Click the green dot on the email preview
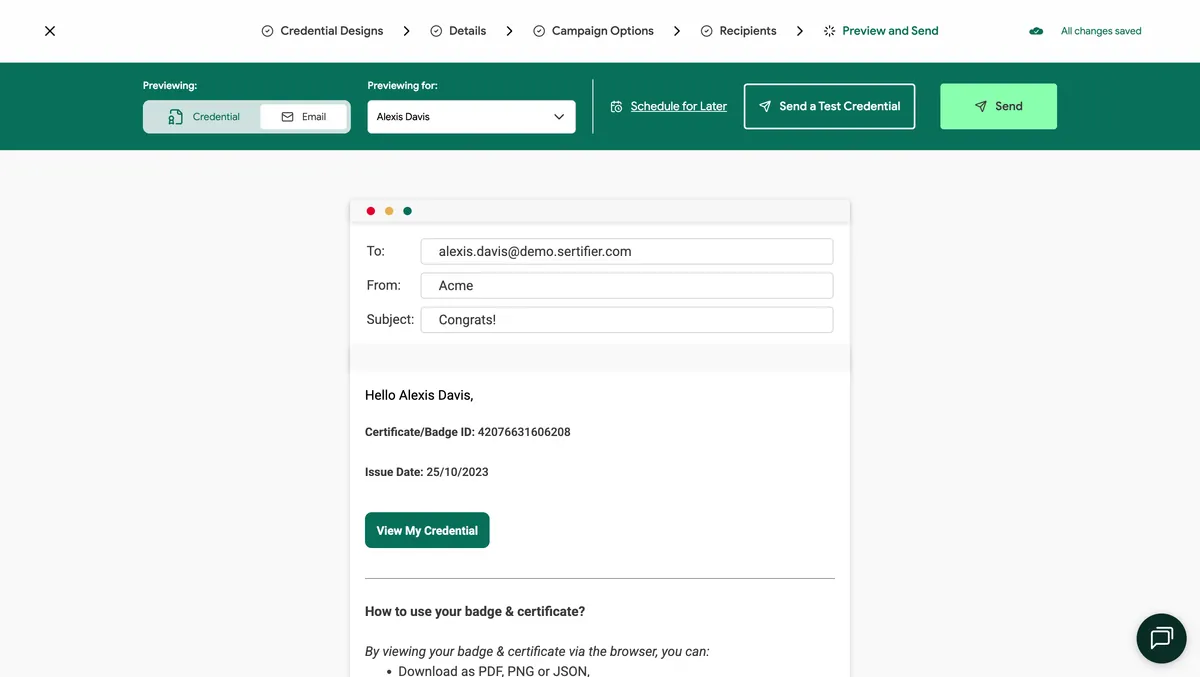The image size is (1200, 677). pos(407,211)
